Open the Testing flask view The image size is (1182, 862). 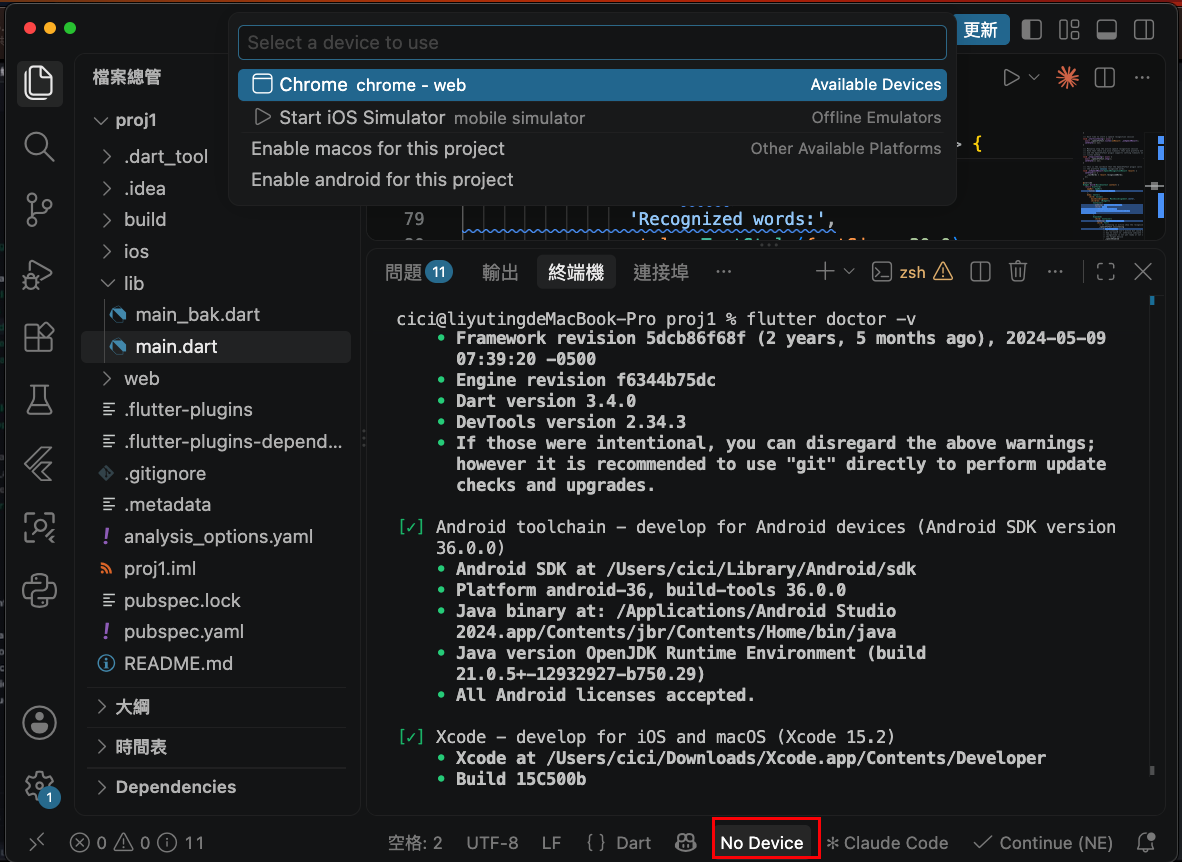point(38,400)
